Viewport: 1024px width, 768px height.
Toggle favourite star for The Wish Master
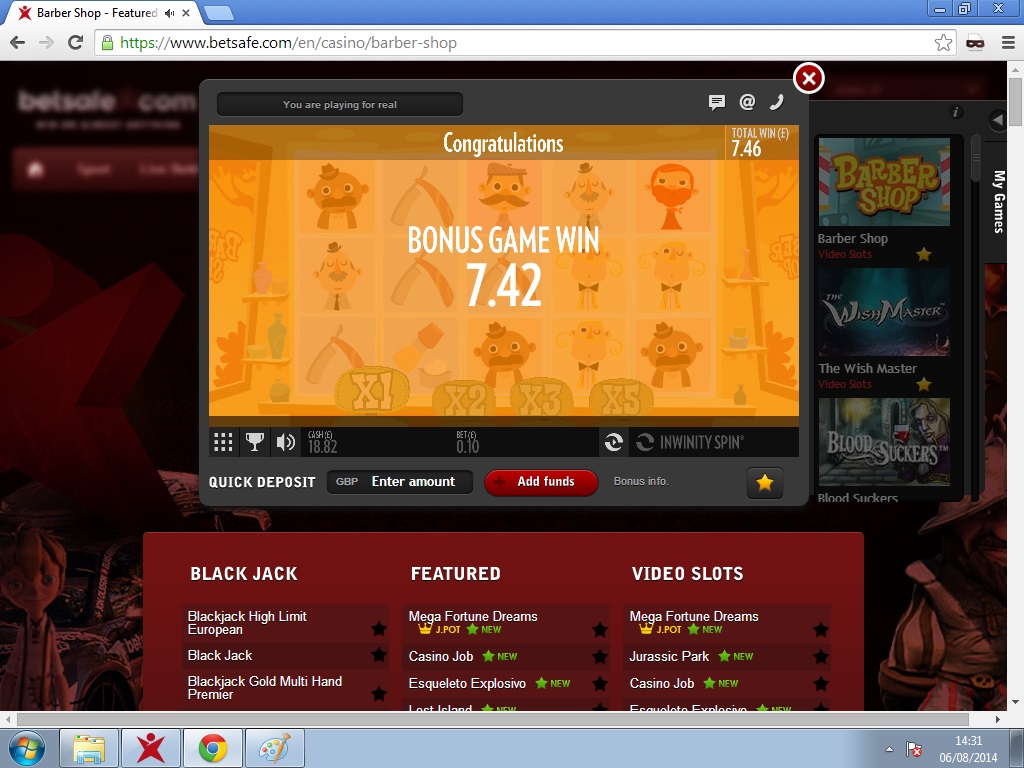tap(923, 384)
